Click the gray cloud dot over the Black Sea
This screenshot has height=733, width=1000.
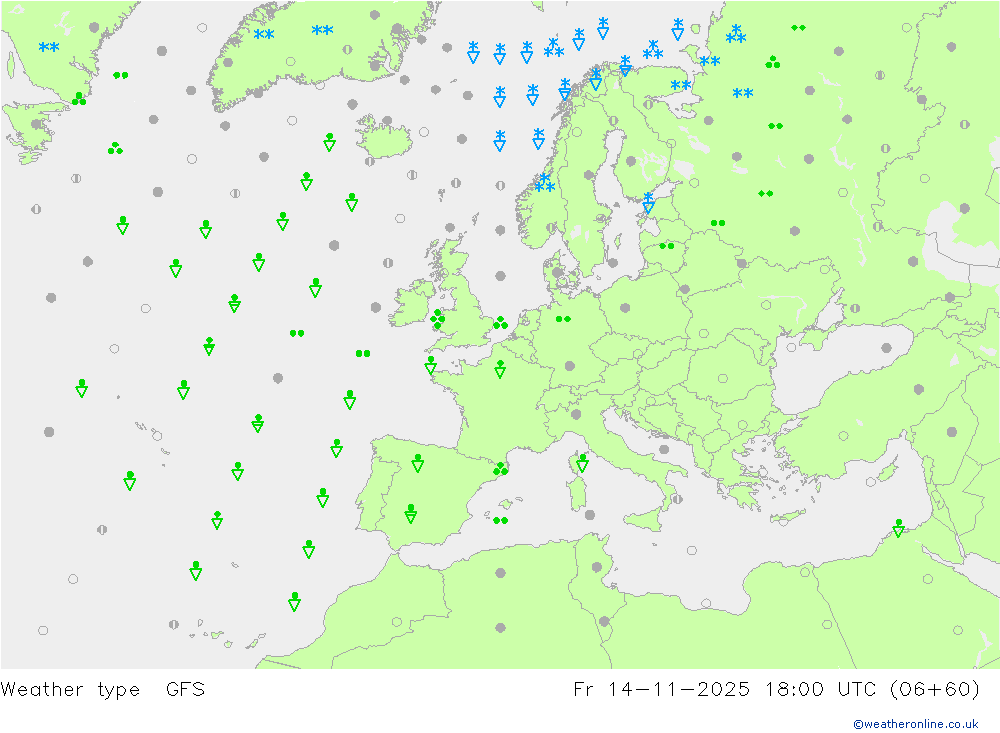click(886, 348)
